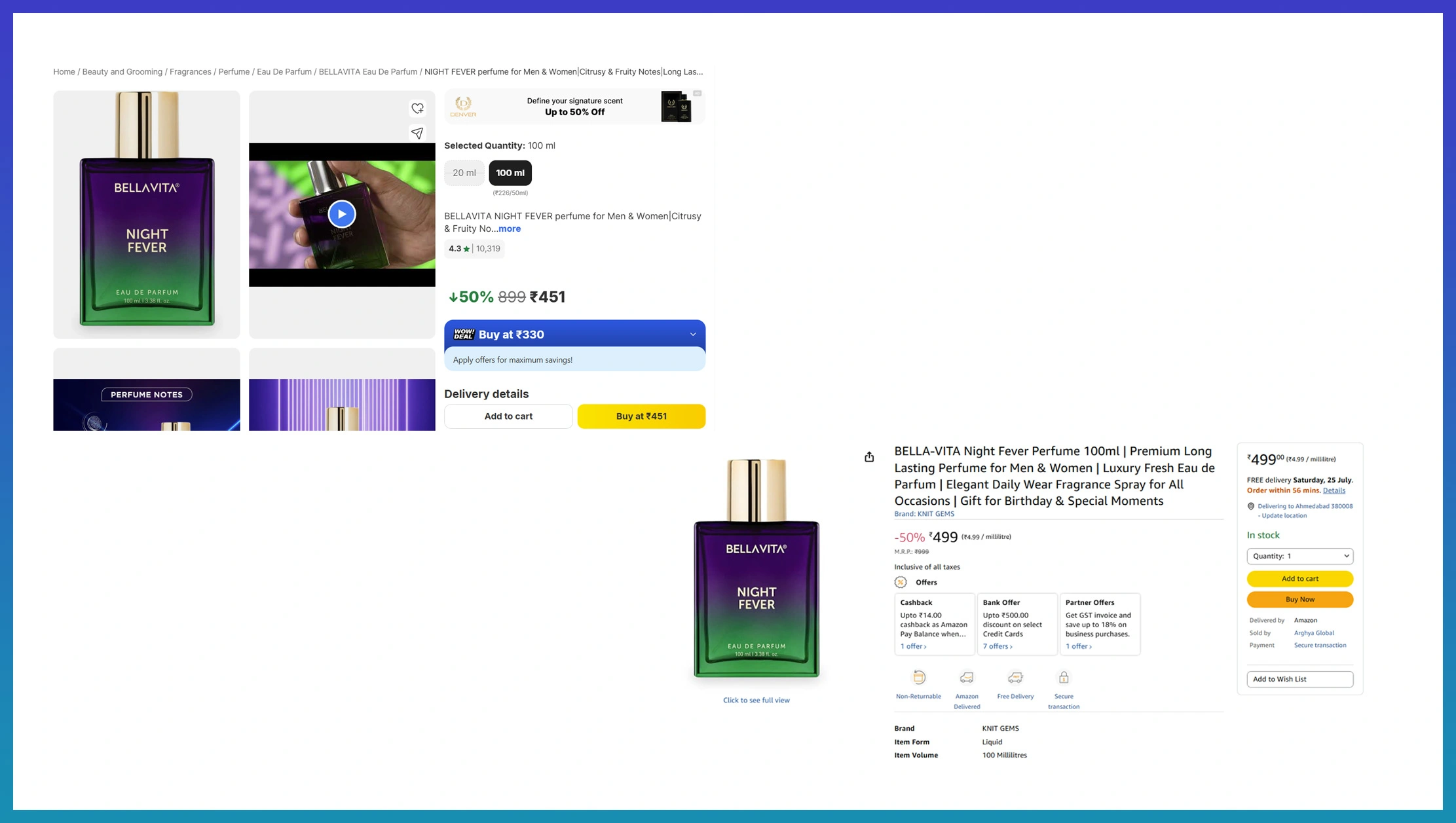Click the Secure transaction lock icon
The image size is (1456, 823).
pyautogui.click(x=1064, y=677)
